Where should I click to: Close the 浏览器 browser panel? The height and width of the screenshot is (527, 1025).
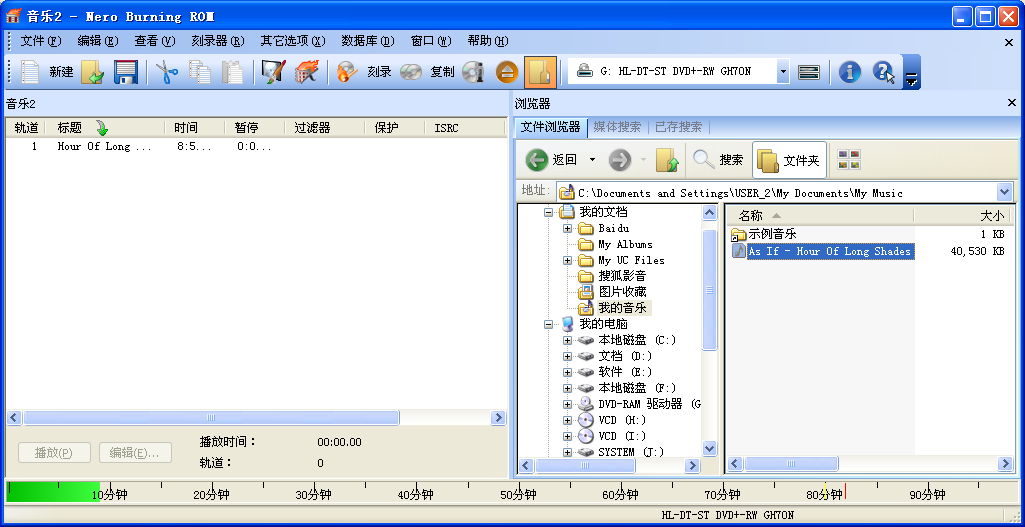(1011, 103)
